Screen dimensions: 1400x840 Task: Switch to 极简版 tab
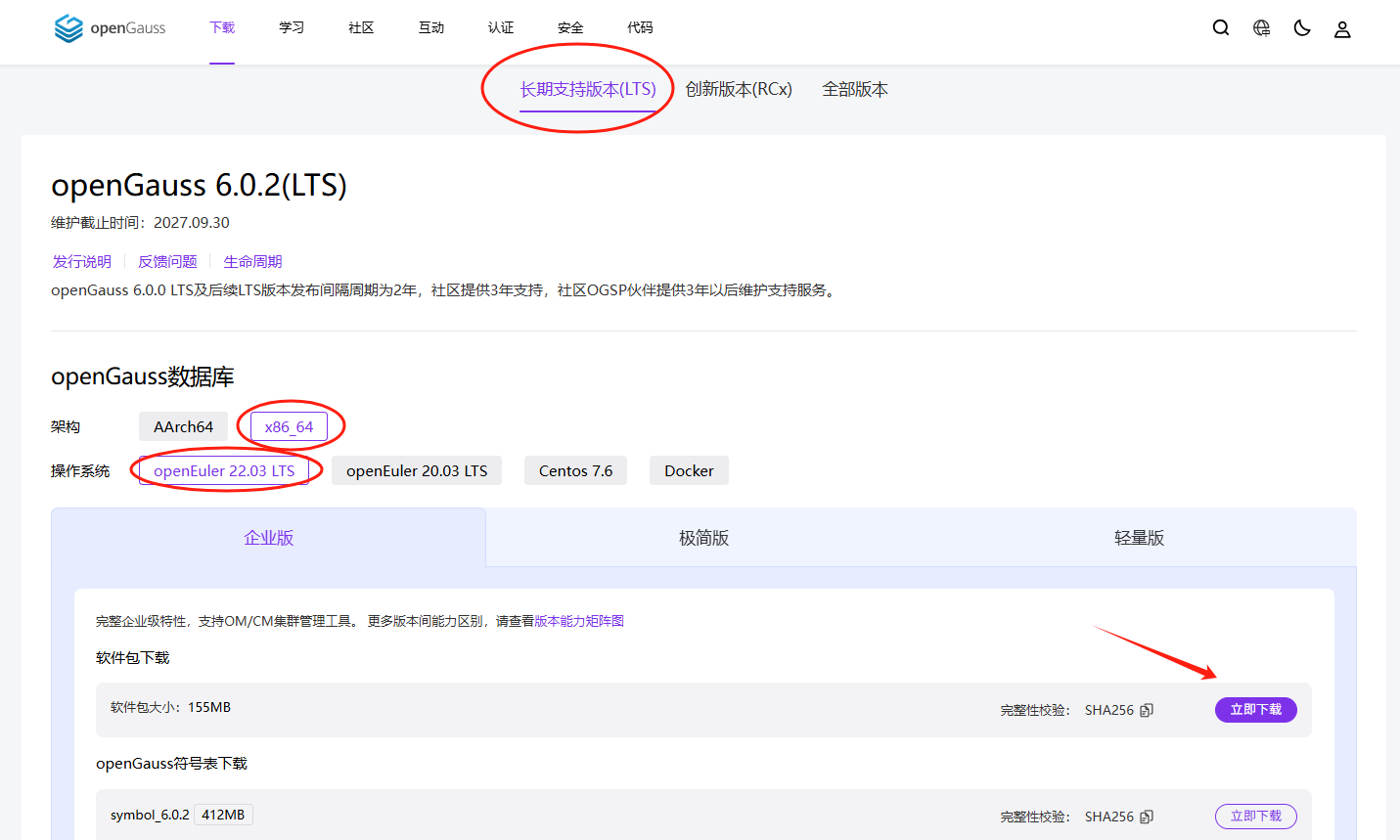point(703,538)
